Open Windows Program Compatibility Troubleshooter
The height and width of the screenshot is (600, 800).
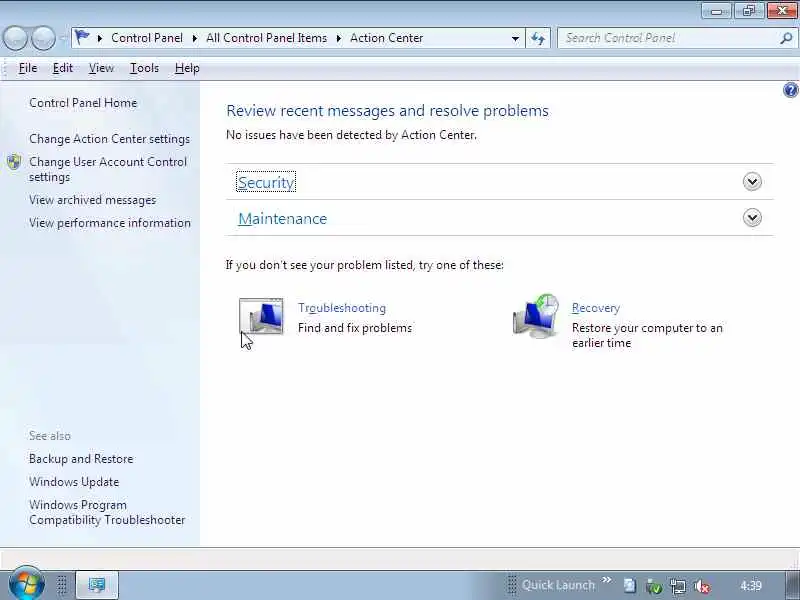tap(107, 512)
